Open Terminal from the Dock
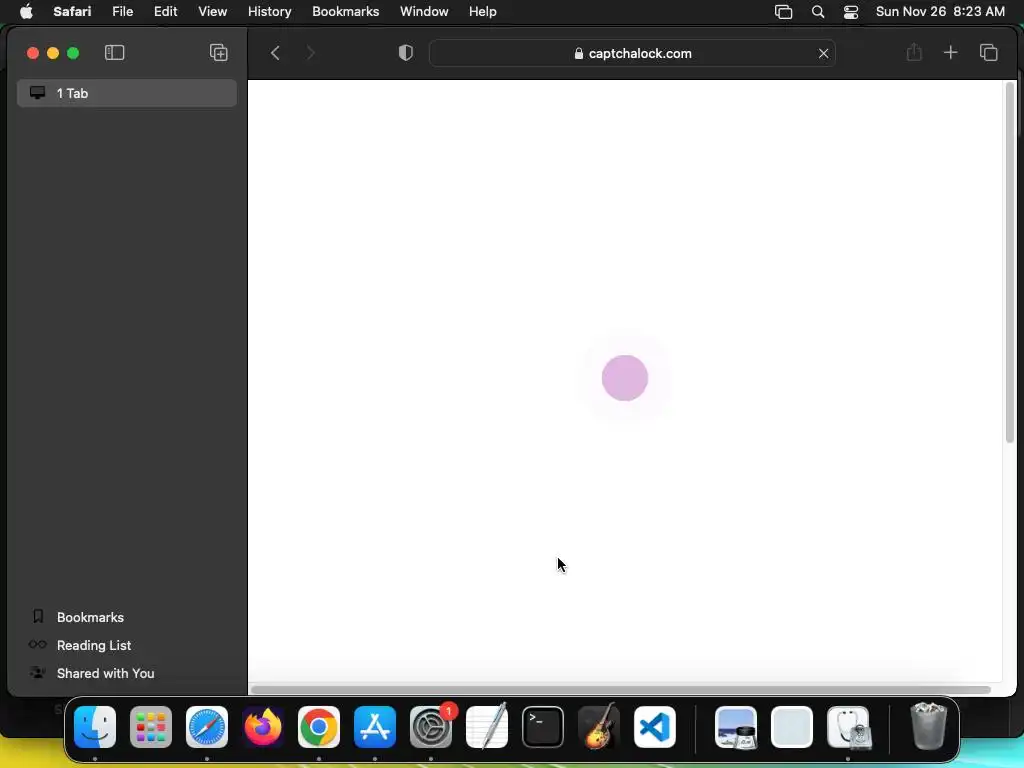 pyautogui.click(x=543, y=727)
